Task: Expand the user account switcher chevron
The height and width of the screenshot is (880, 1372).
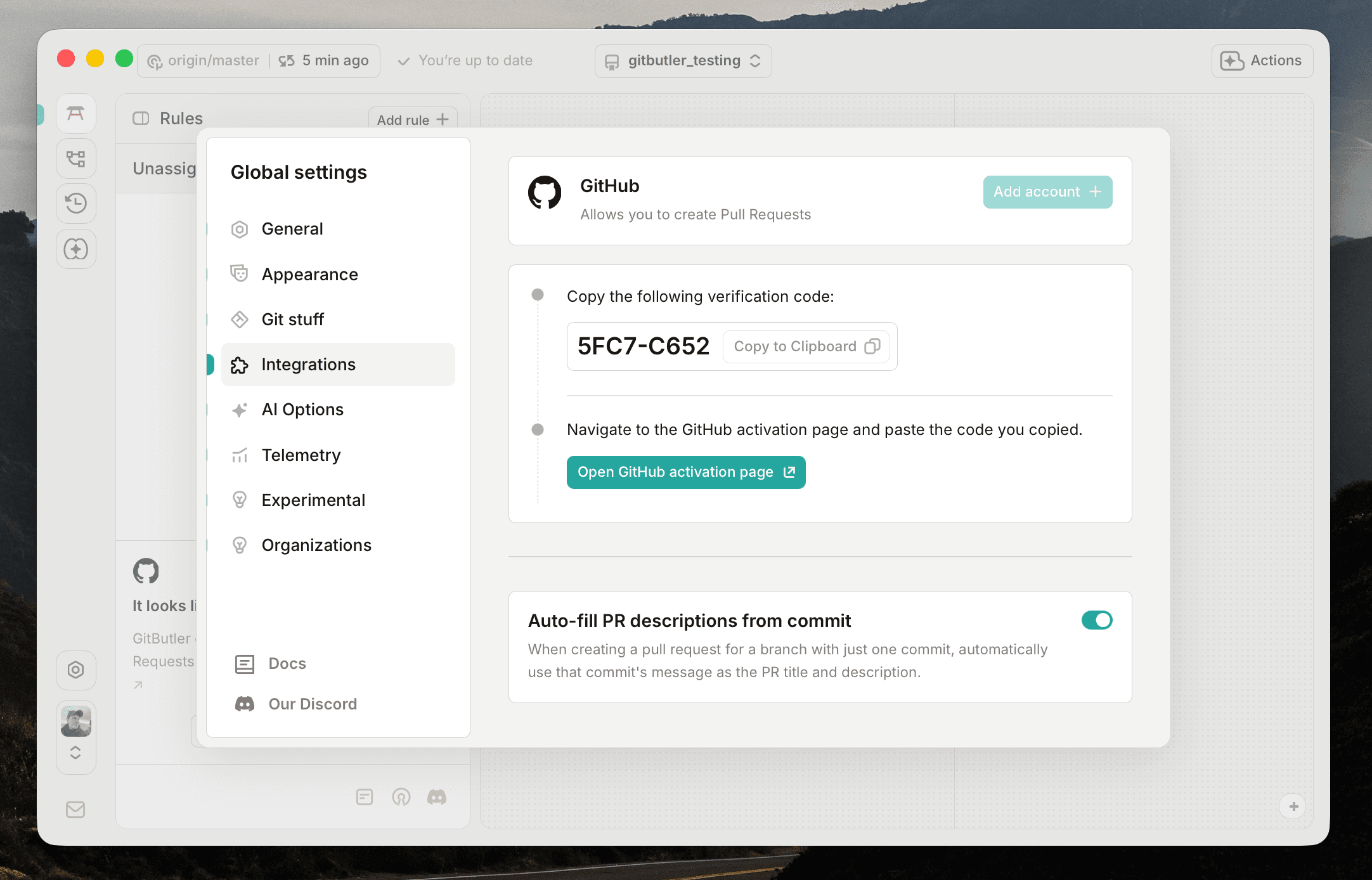Action: click(76, 753)
